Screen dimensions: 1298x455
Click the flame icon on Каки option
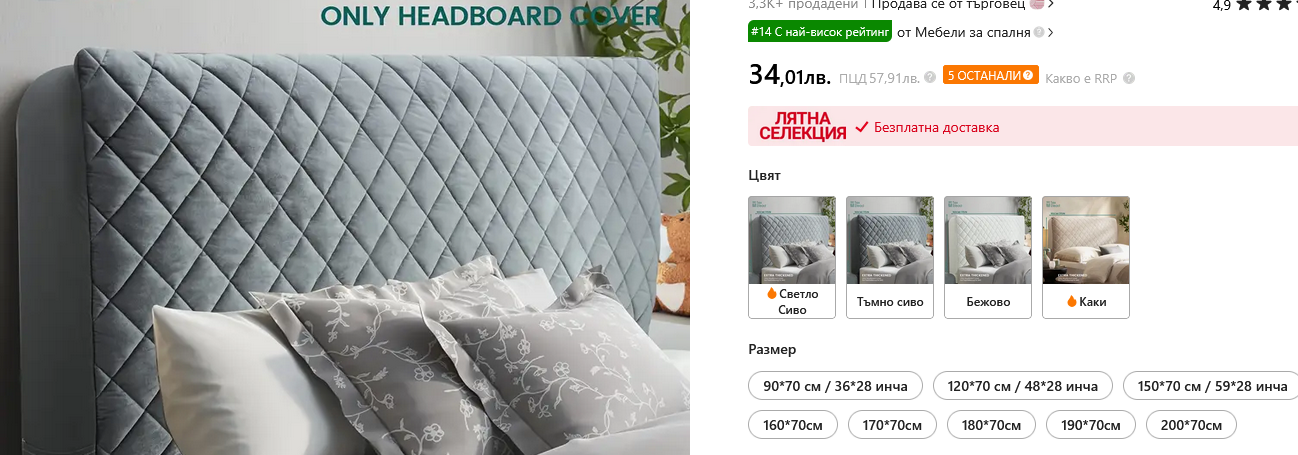pos(1072,301)
